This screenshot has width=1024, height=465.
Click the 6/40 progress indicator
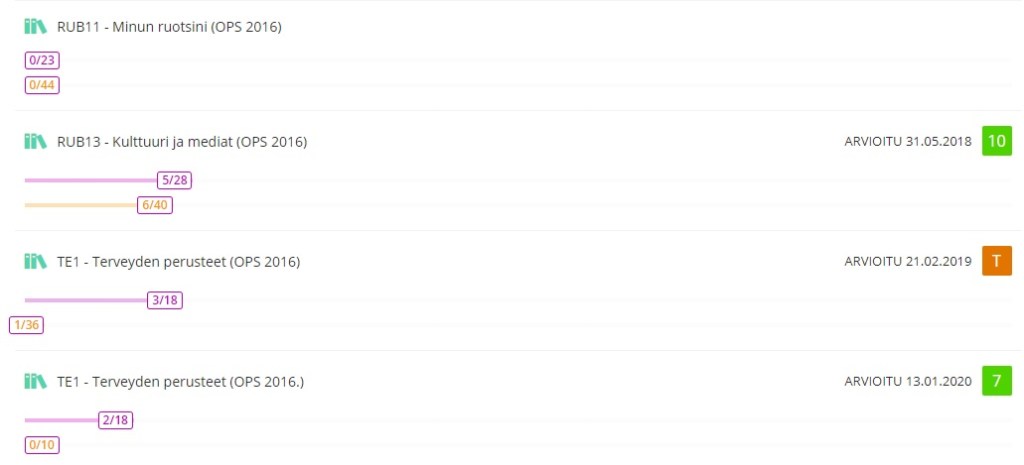pos(154,204)
